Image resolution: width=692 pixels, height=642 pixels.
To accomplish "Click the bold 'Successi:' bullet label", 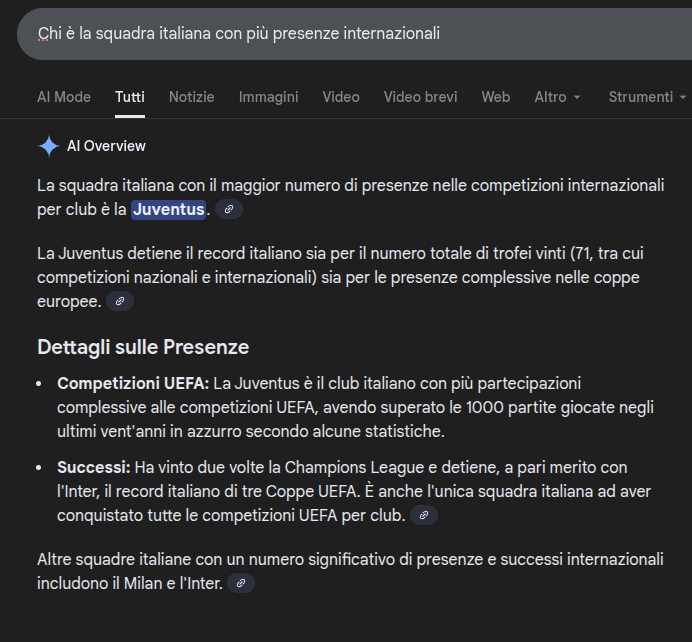I will click(x=94, y=467).
